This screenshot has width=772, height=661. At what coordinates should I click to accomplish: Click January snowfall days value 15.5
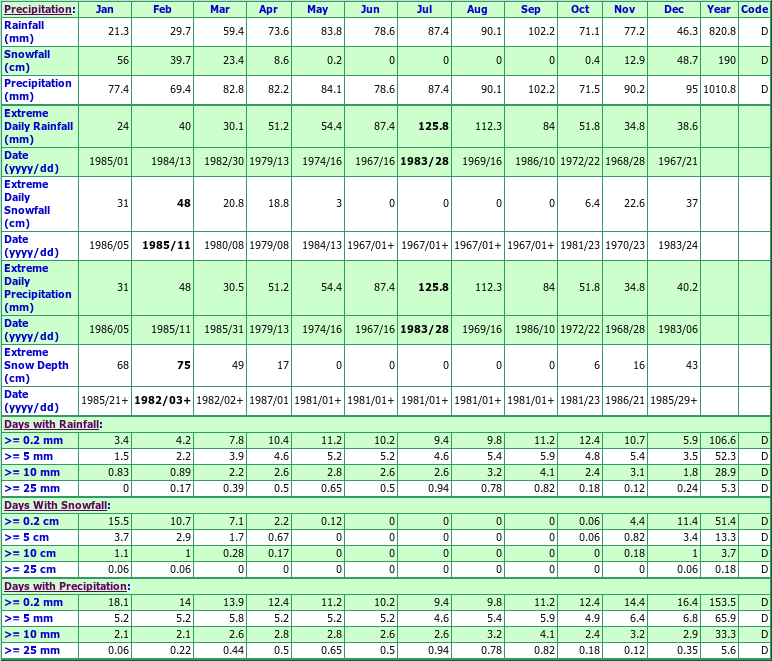[x=119, y=521]
